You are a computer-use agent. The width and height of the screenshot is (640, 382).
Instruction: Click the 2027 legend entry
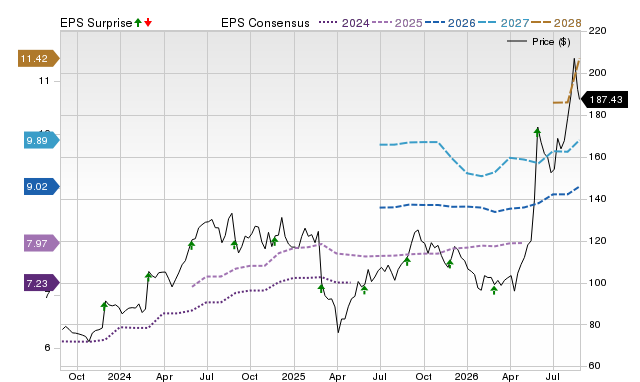pyautogui.click(x=503, y=23)
